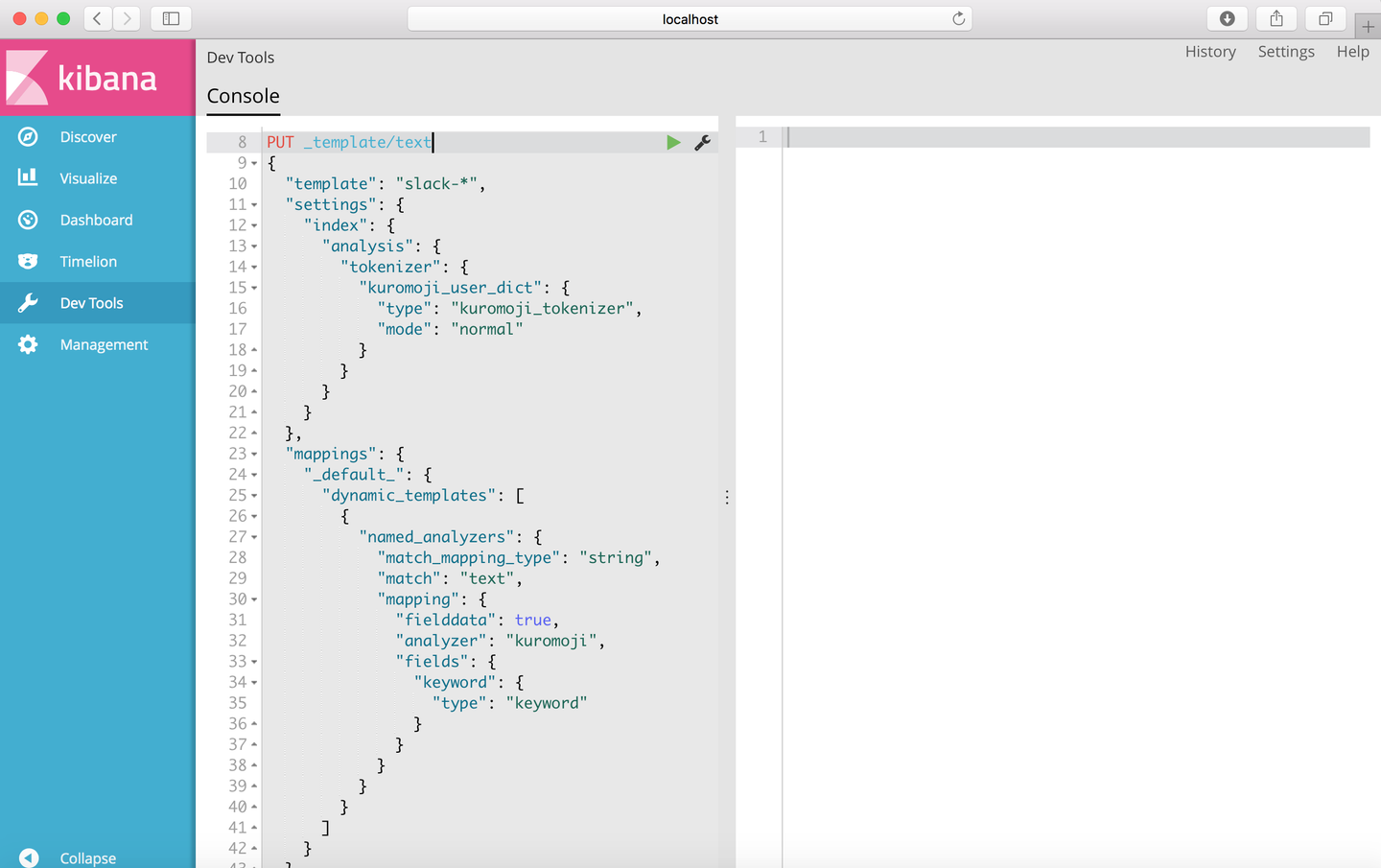Open Timelion in the sidebar
The width and height of the screenshot is (1381, 868).
click(x=88, y=262)
